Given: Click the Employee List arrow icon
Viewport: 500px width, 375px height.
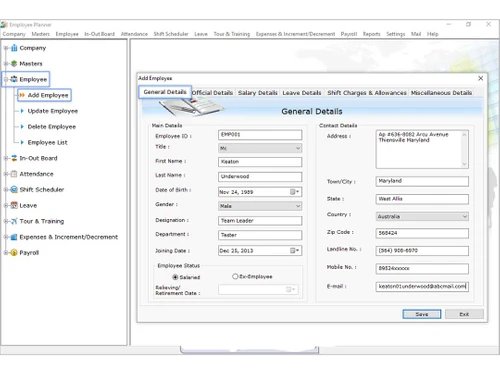Looking at the screenshot, I should pos(22,142).
